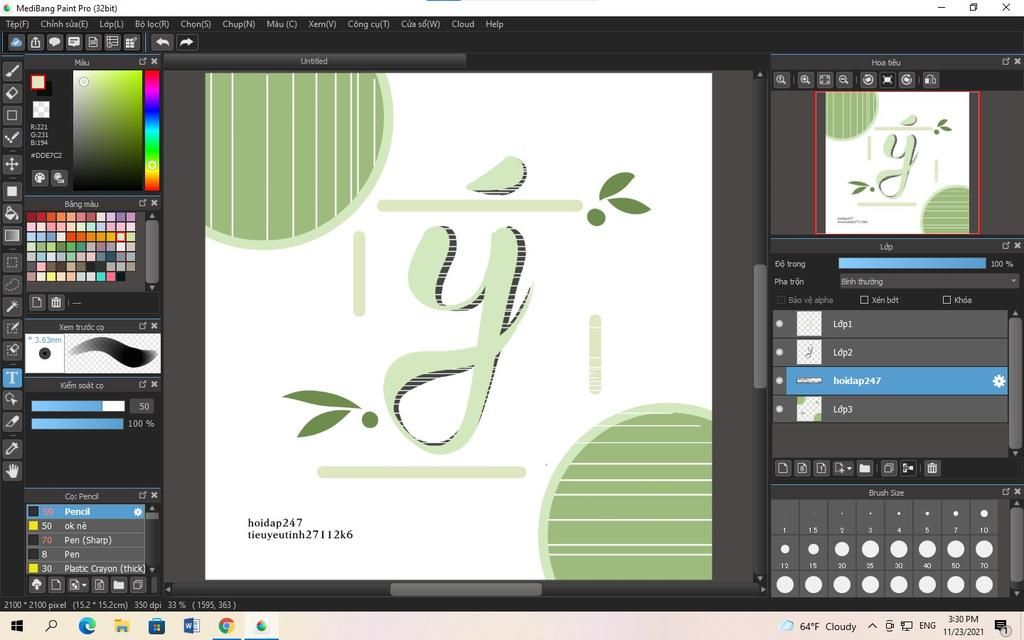Screen dimensions: 1024x640
Task: Select the Brush tool in the left toolbar
Action: (12, 71)
